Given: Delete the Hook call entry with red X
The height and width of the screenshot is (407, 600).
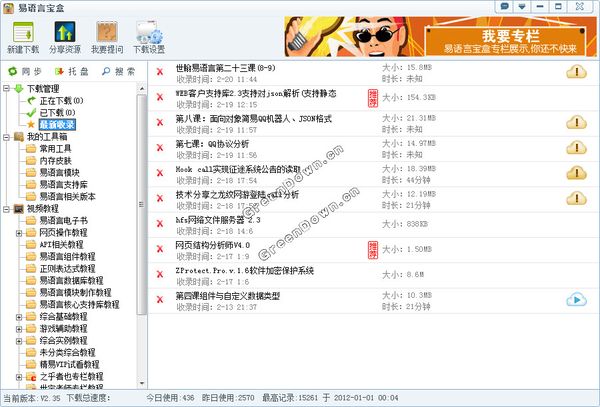Looking at the screenshot, I should (160, 173).
